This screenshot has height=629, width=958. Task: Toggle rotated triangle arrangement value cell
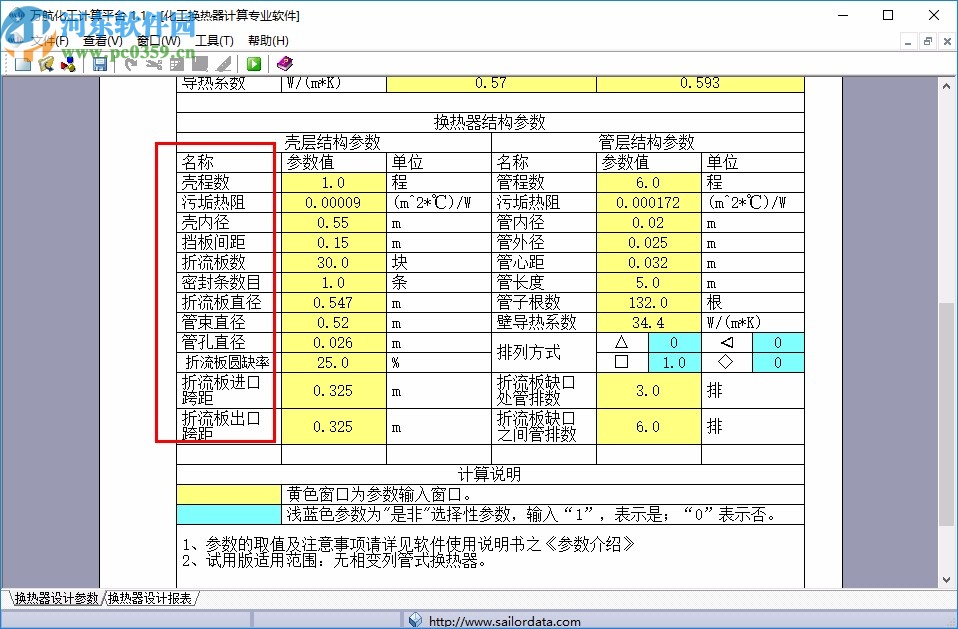tap(778, 343)
